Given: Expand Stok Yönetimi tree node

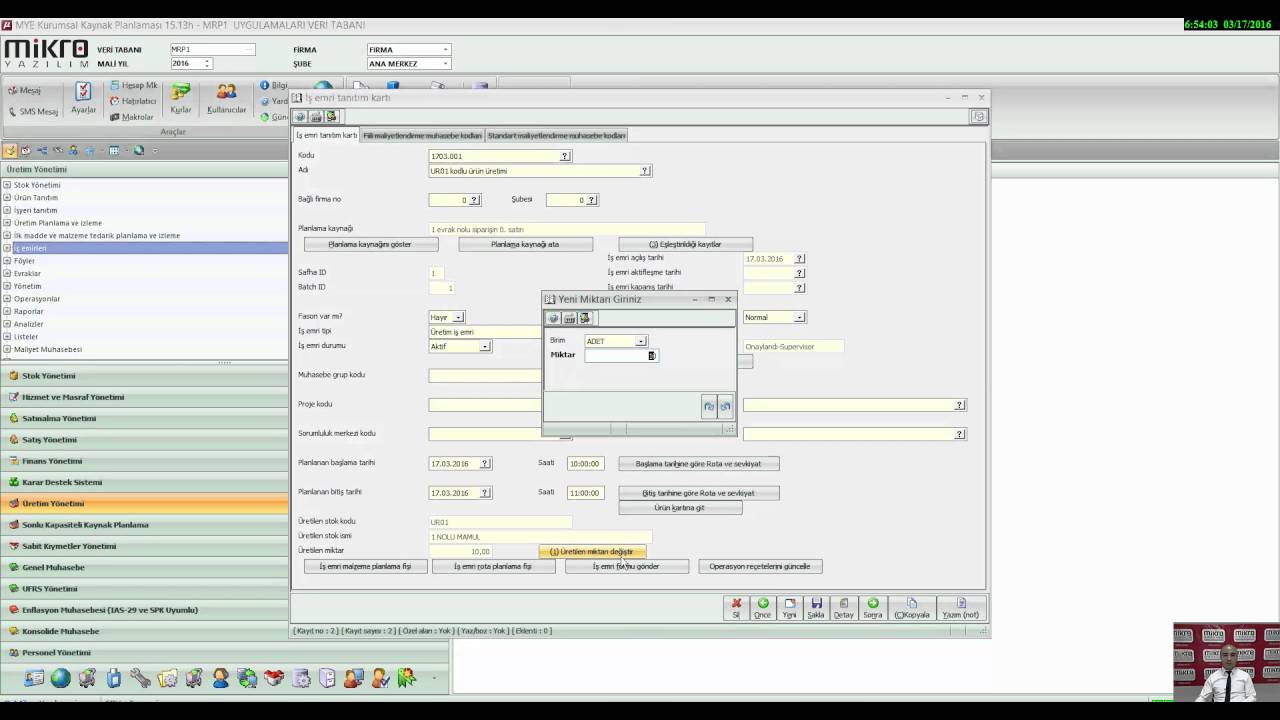Looking at the screenshot, I should click(7, 185).
